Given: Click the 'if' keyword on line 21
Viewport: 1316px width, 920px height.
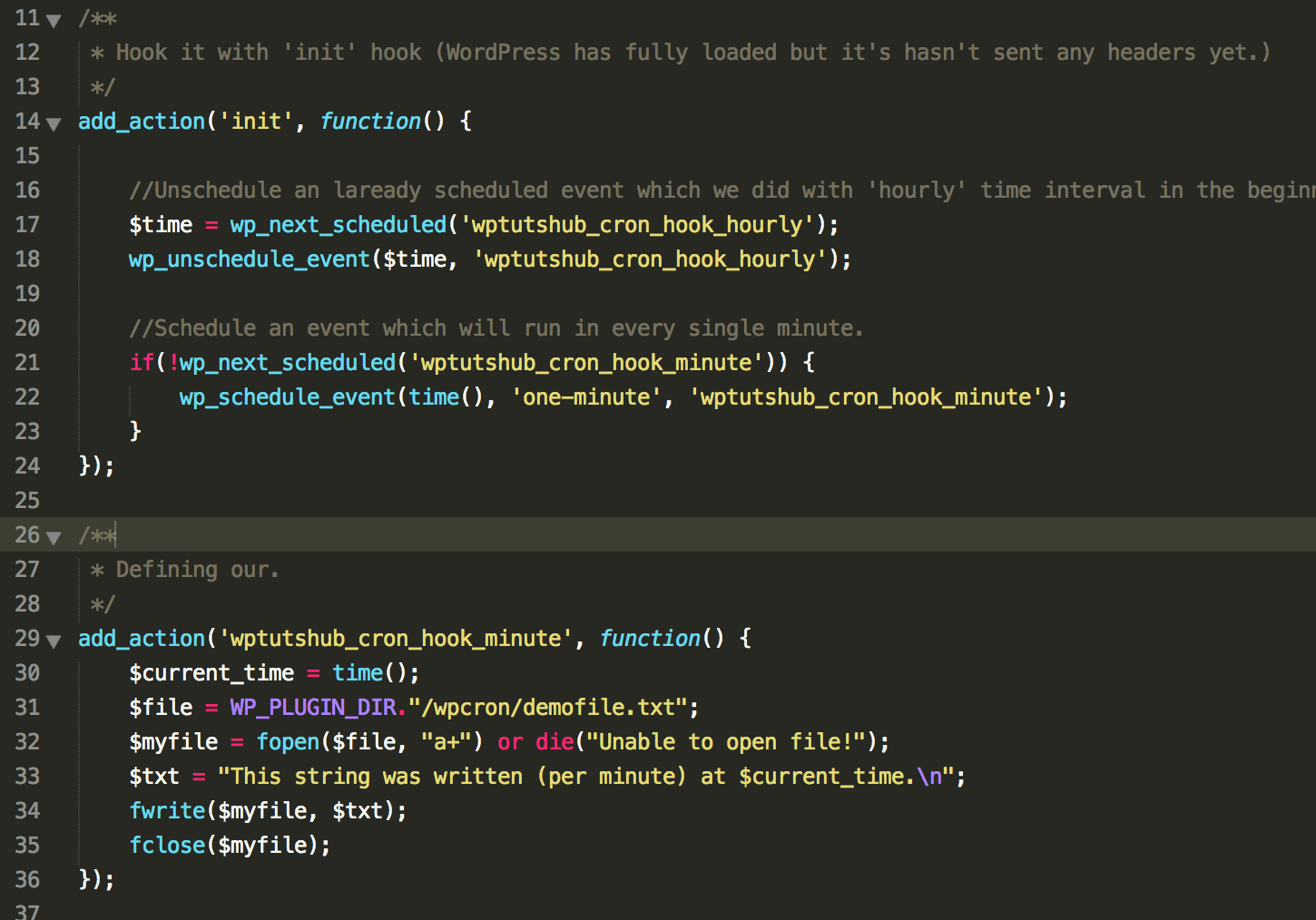Looking at the screenshot, I should pyautogui.click(x=142, y=363).
